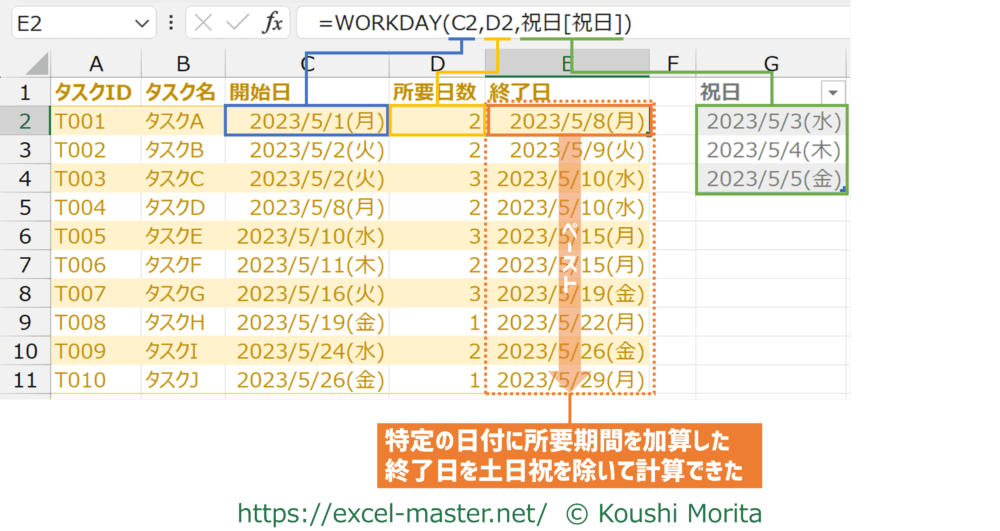The width and height of the screenshot is (1000, 531).
Task: Select row 2 header
Action: tap(25, 122)
